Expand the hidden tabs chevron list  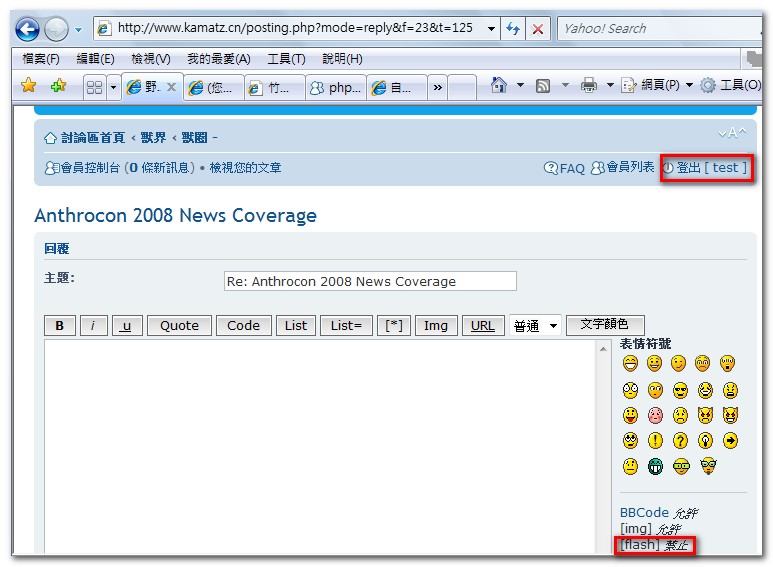tap(437, 87)
